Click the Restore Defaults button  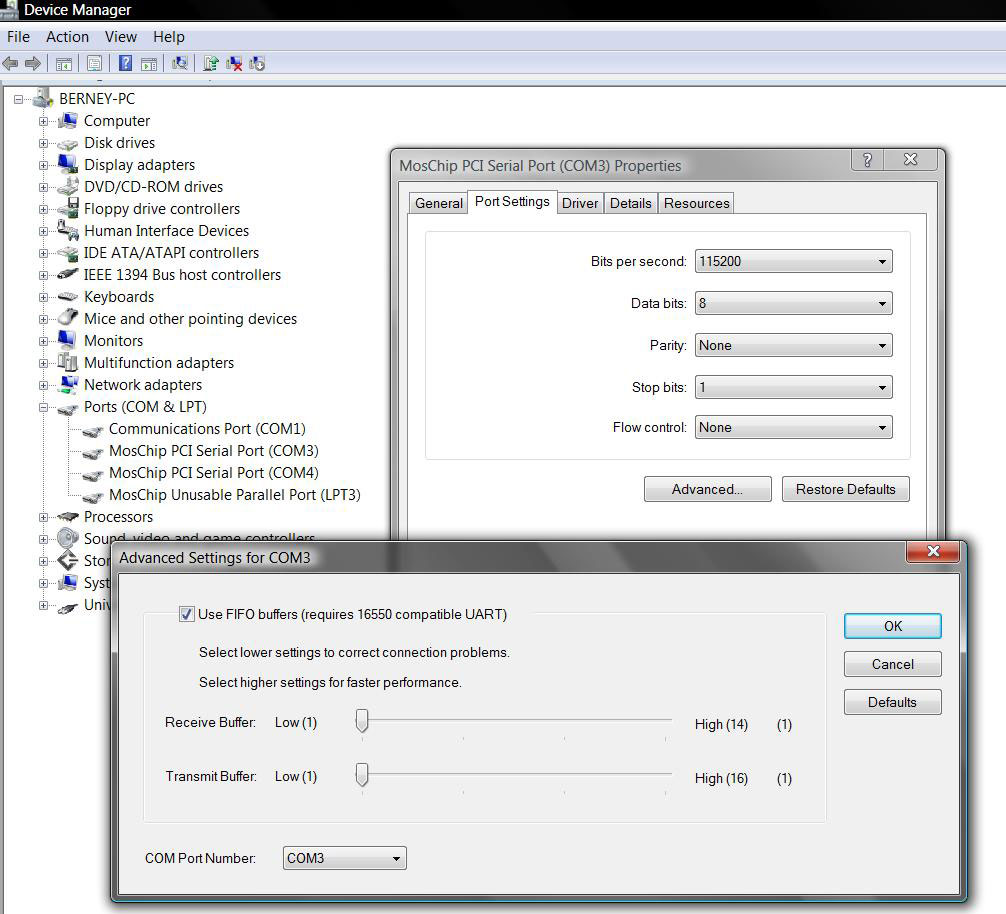click(846, 489)
